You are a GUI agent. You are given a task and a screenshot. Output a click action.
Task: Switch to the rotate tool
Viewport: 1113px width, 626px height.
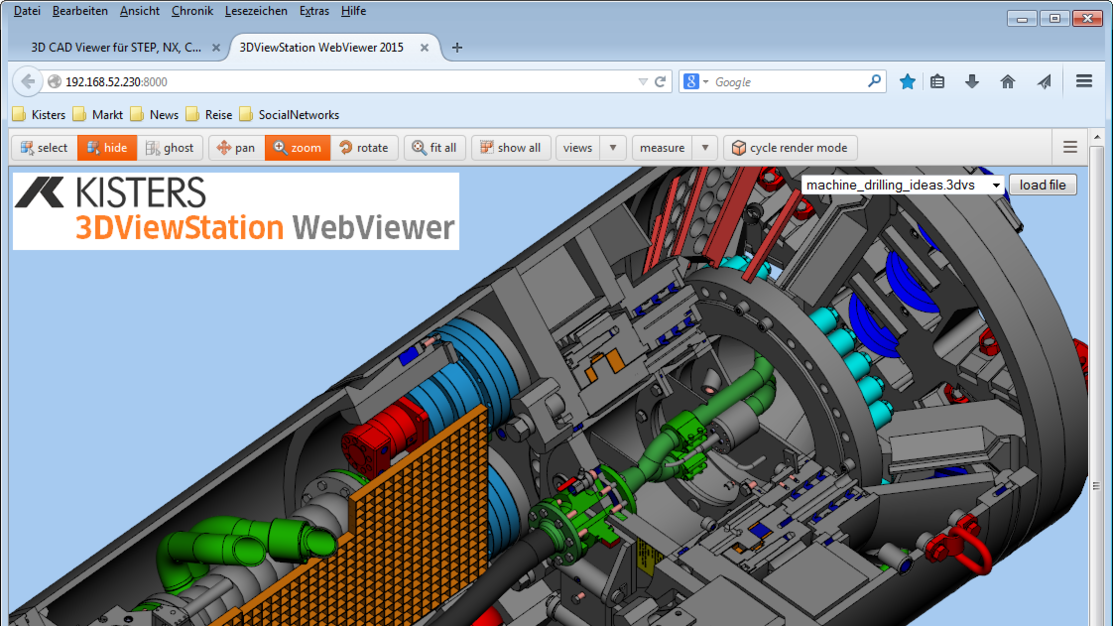(x=364, y=148)
